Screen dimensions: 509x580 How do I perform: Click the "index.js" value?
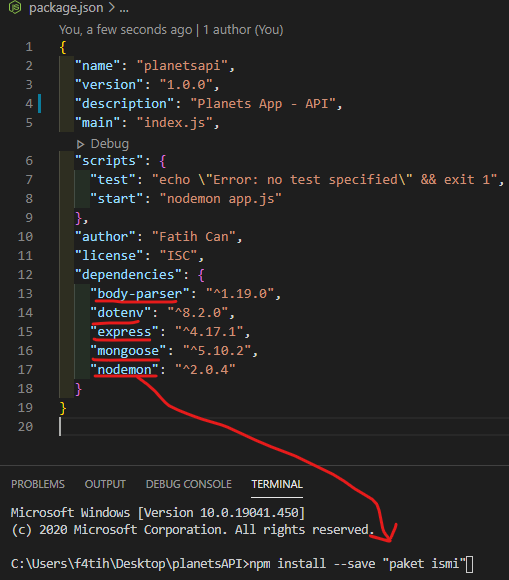(174, 123)
